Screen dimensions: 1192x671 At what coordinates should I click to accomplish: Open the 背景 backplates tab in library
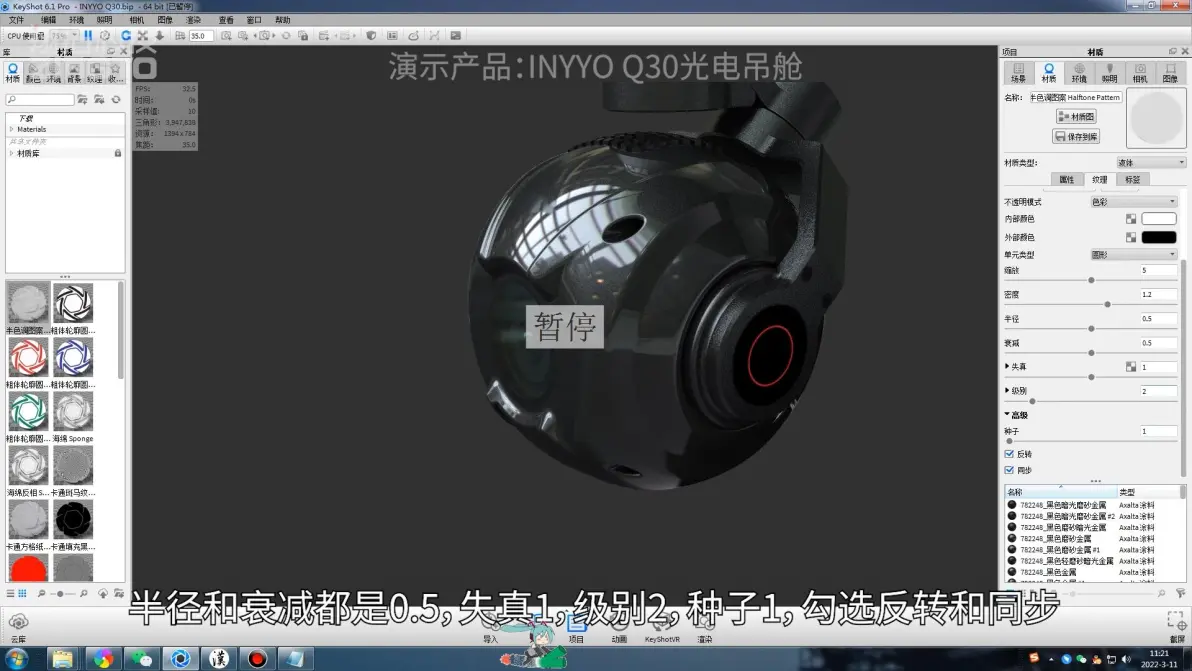click(74, 73)
